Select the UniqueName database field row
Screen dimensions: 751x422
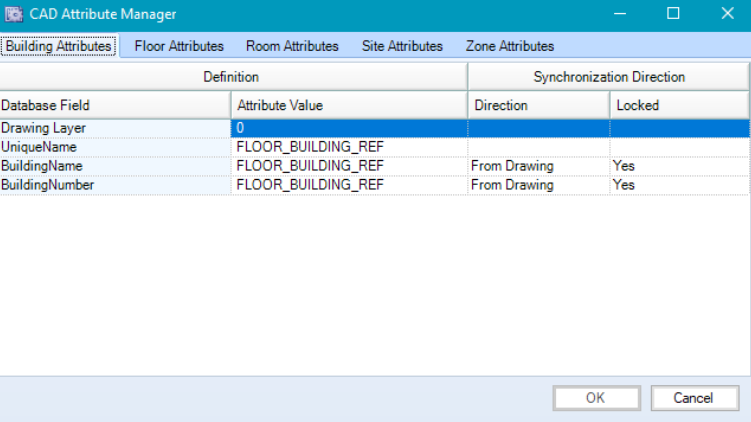[x=115, y=147]
